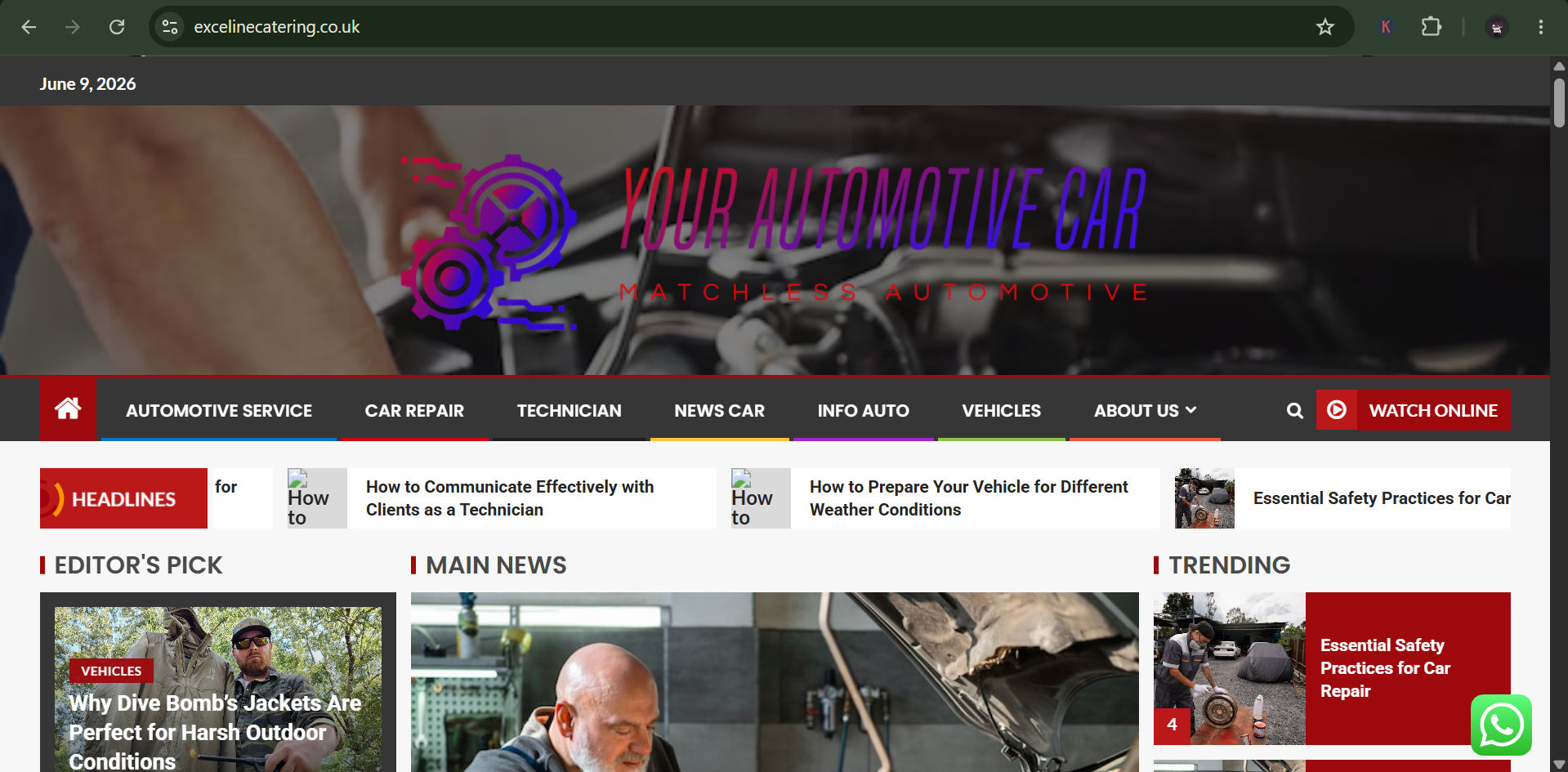Open the Vehicles menu item
1568x772 pixels.
1002,411
